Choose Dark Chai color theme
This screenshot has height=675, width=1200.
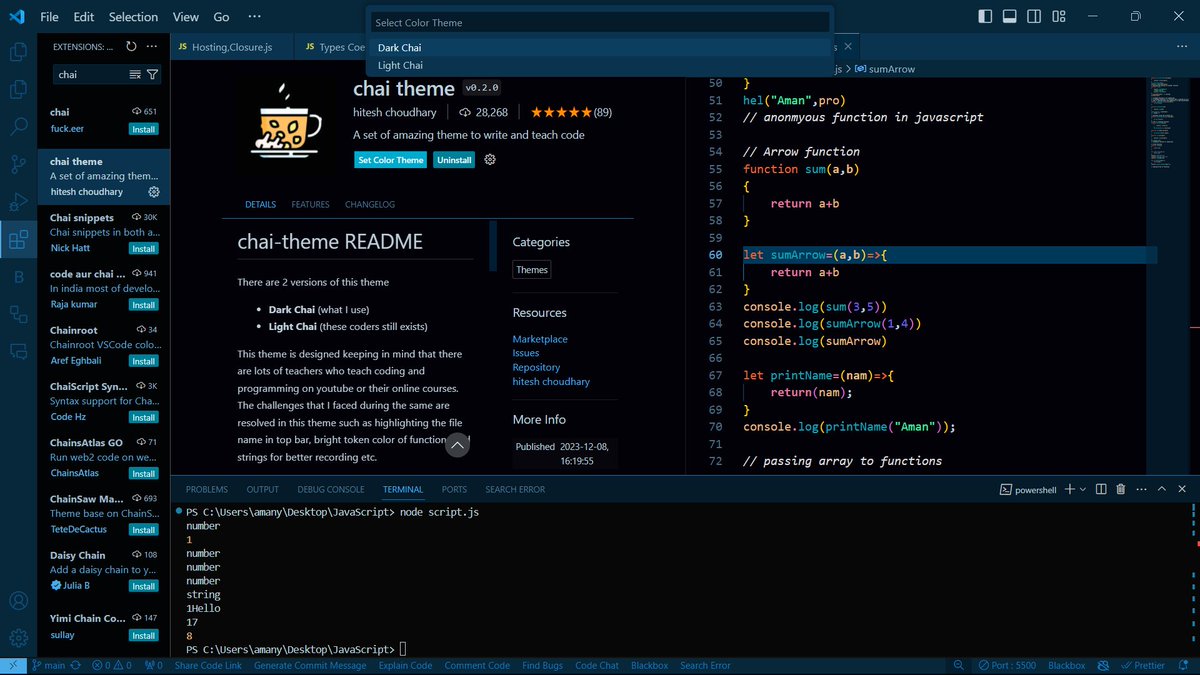(600, 47)
